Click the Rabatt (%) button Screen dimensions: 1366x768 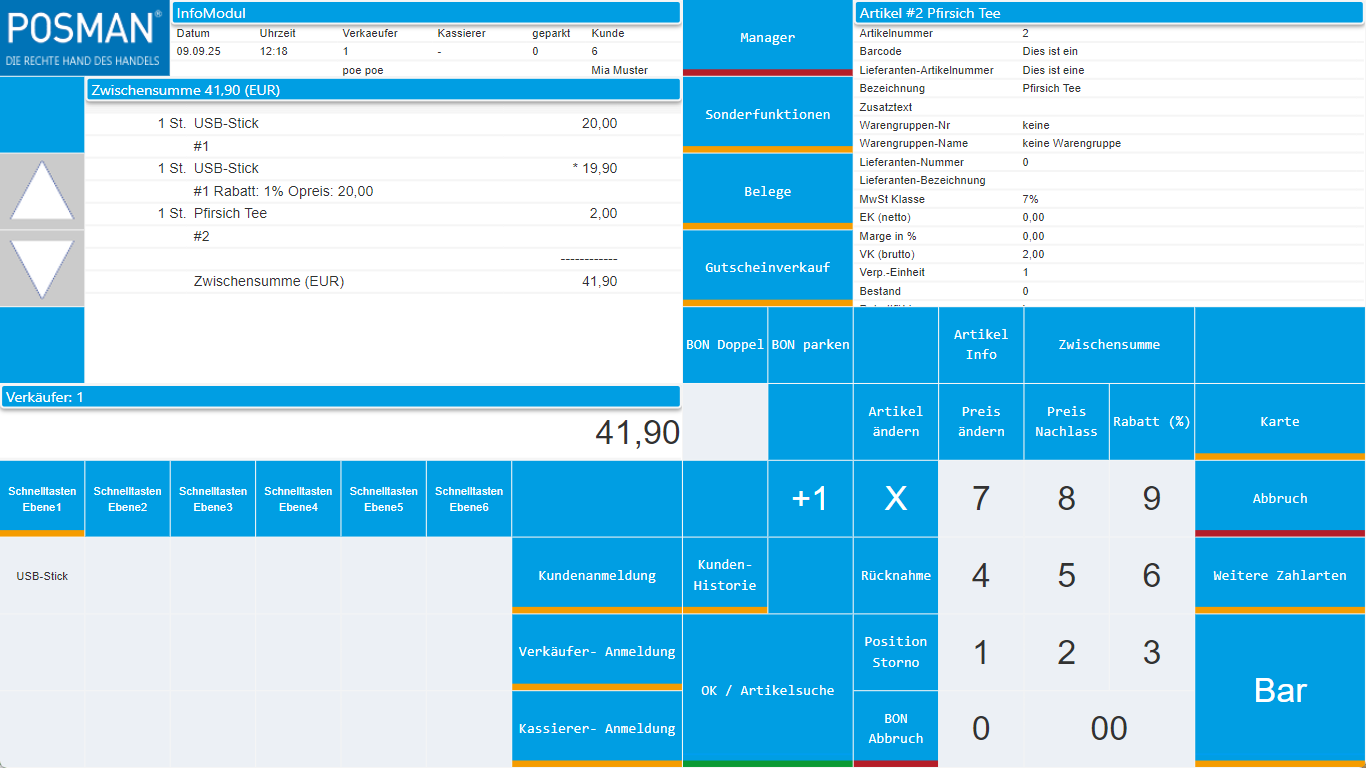click(x=1151, y=421)
